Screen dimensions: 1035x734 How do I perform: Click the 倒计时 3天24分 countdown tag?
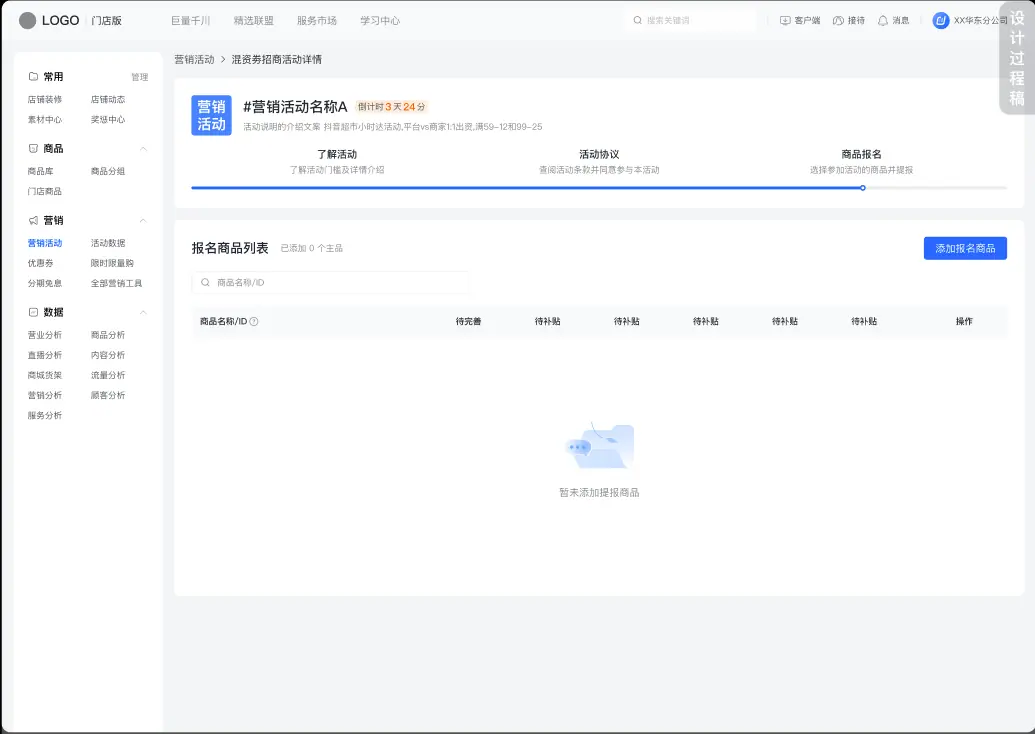click(x=391, y=107)
